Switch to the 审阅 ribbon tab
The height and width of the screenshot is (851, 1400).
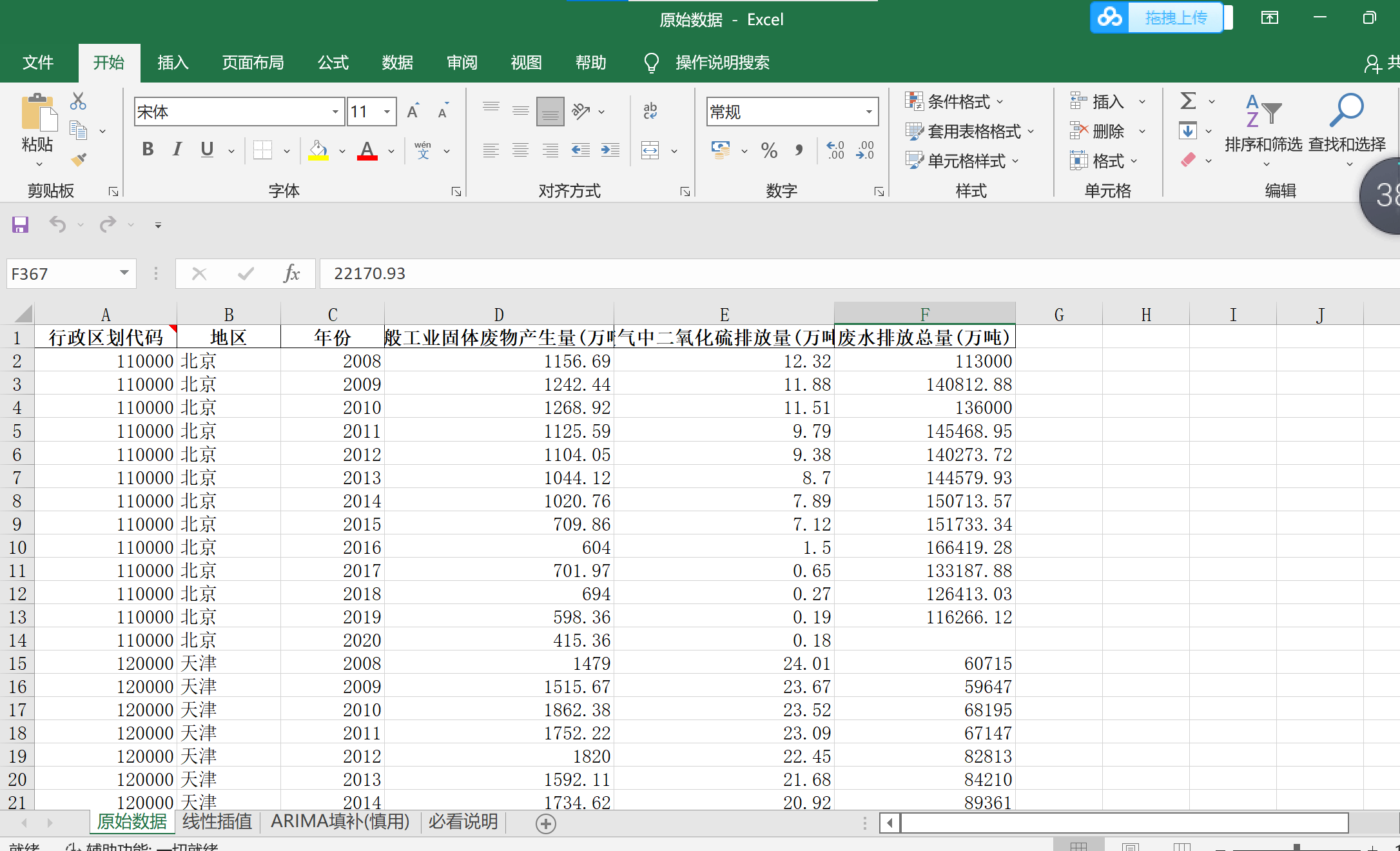tap(462, 63)
